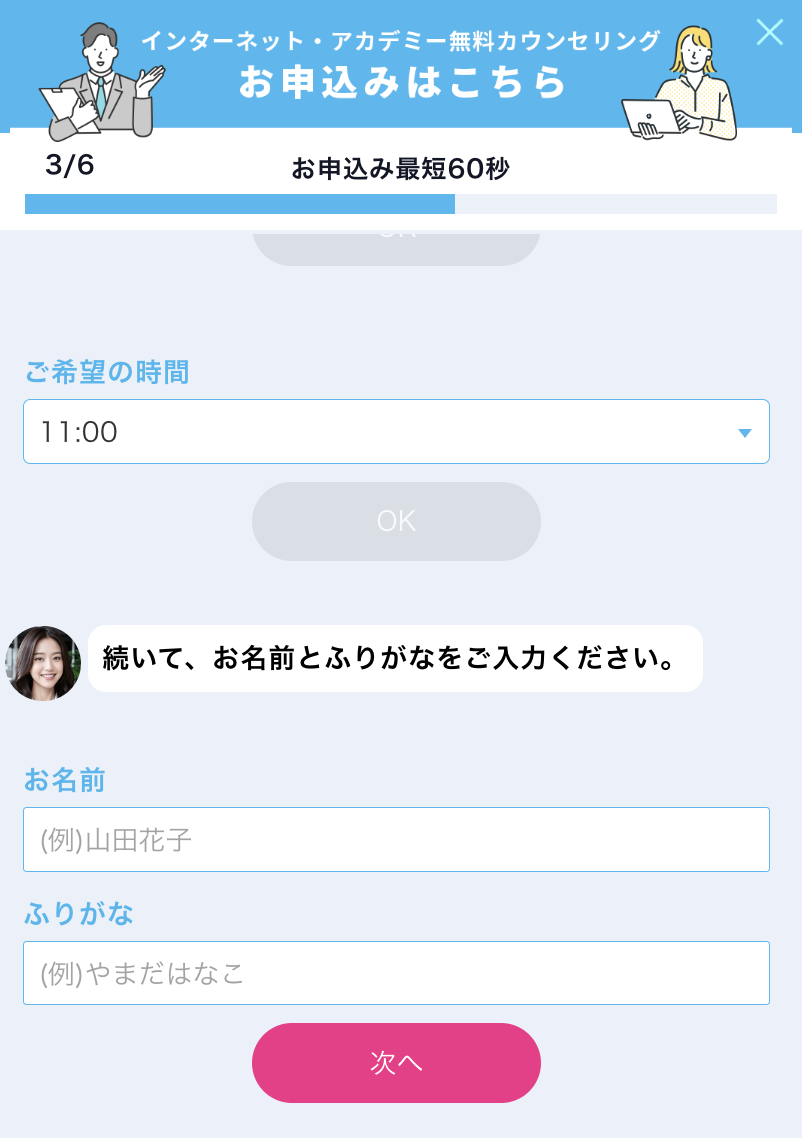
Task: Click the chat assistant avatar photo
Action: (x=43, y=663)
